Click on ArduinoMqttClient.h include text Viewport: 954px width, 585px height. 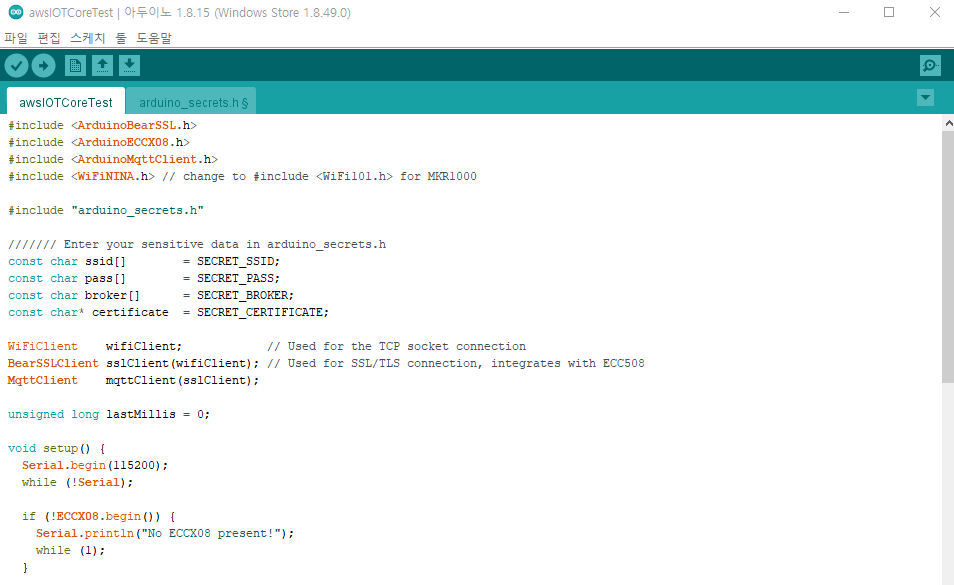tap(144, 159)
